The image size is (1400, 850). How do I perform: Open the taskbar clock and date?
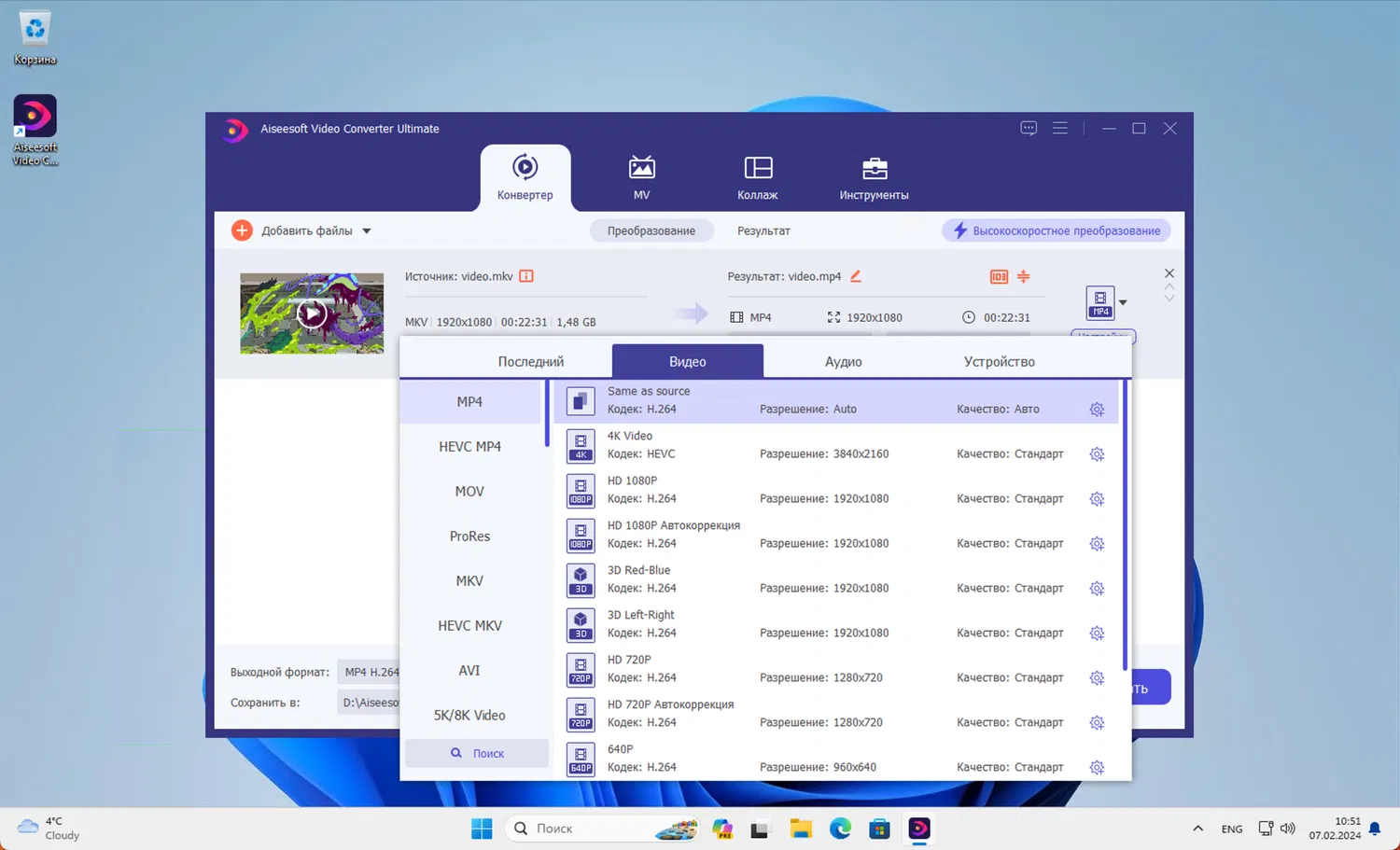(x=1335, y=829)
